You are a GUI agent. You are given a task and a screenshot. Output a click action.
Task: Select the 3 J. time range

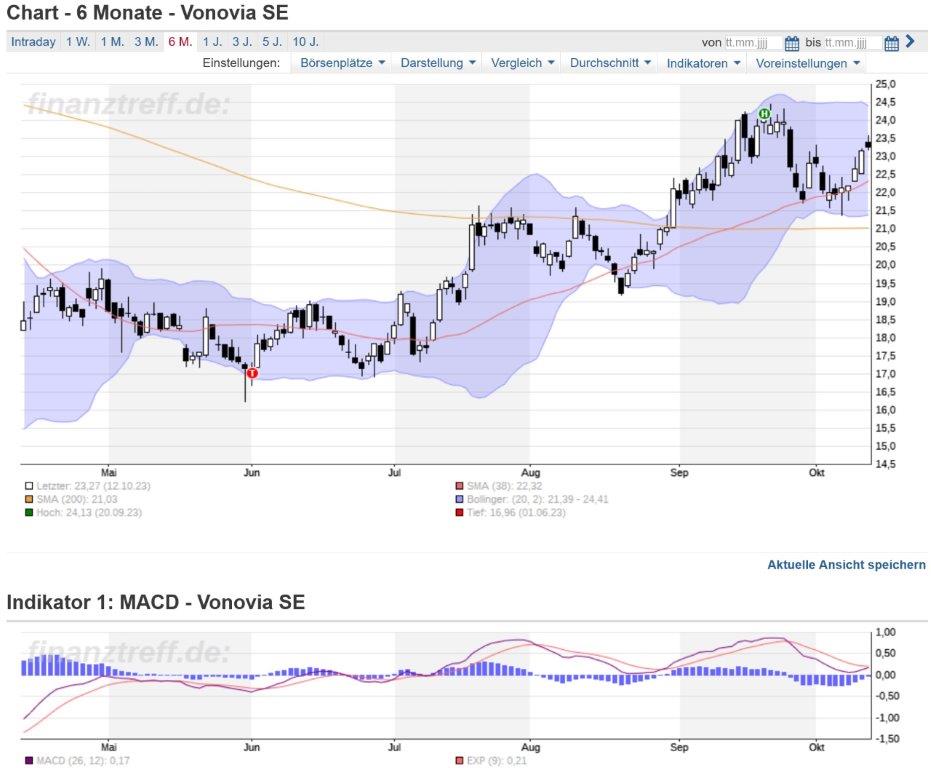point(242,42)
